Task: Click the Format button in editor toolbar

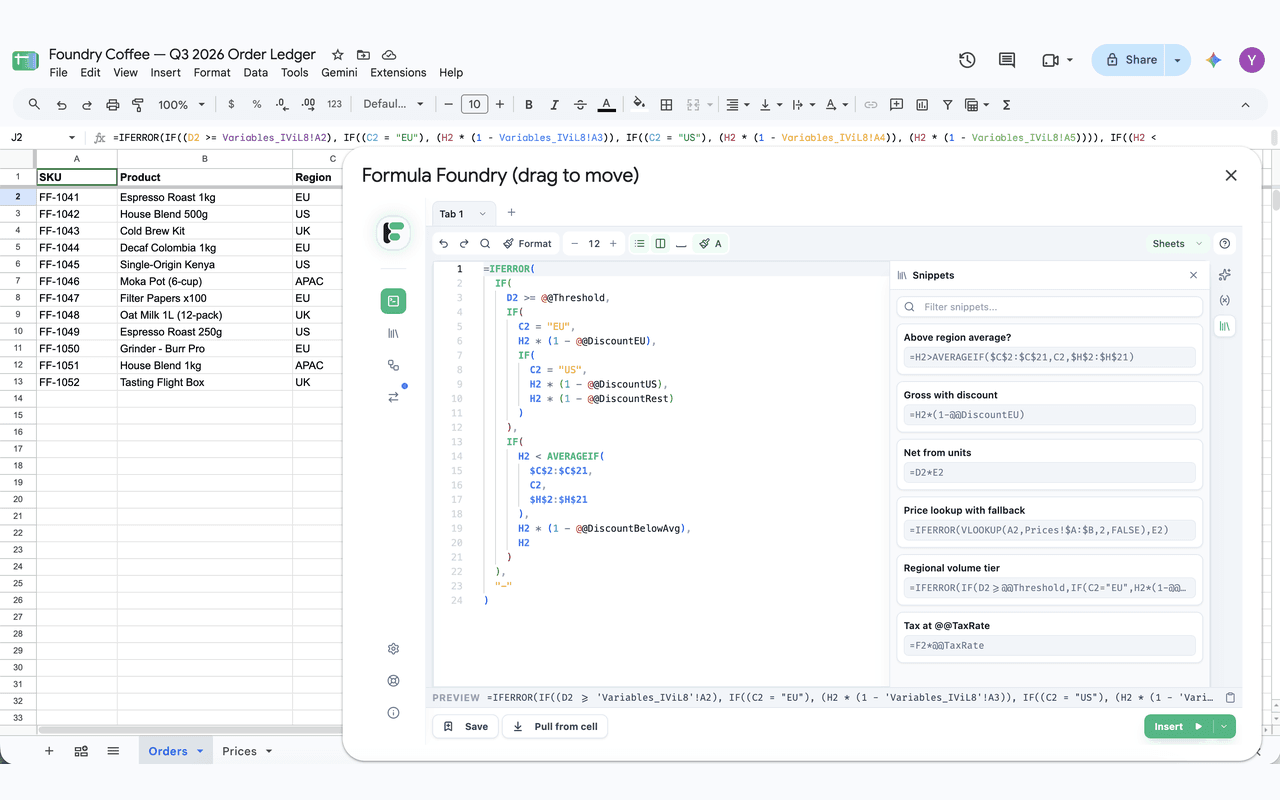Action: tap(527, 243)
